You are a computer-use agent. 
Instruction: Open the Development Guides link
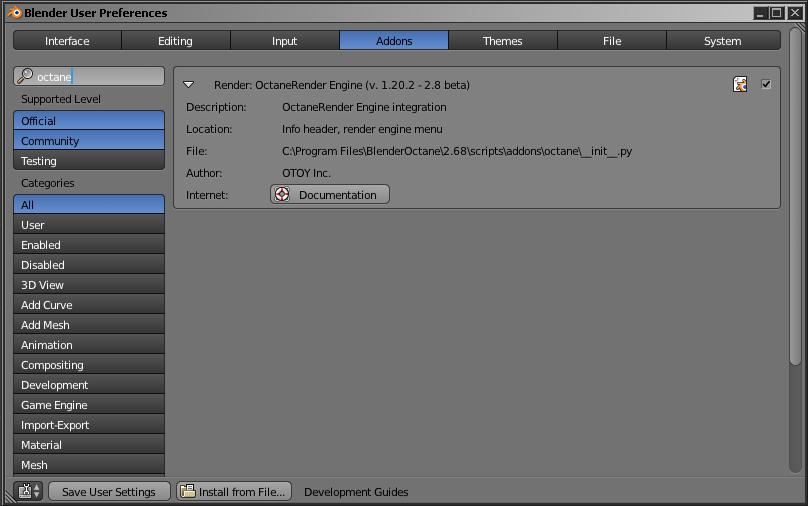(x=356, y=492)
